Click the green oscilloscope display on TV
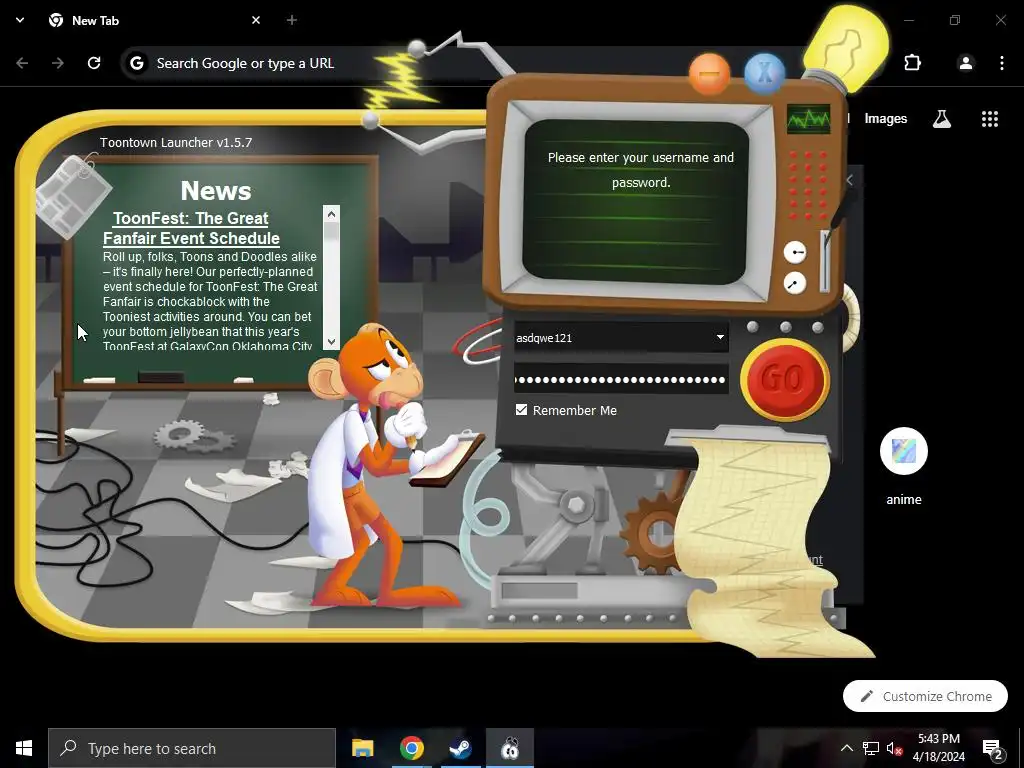 808,119
